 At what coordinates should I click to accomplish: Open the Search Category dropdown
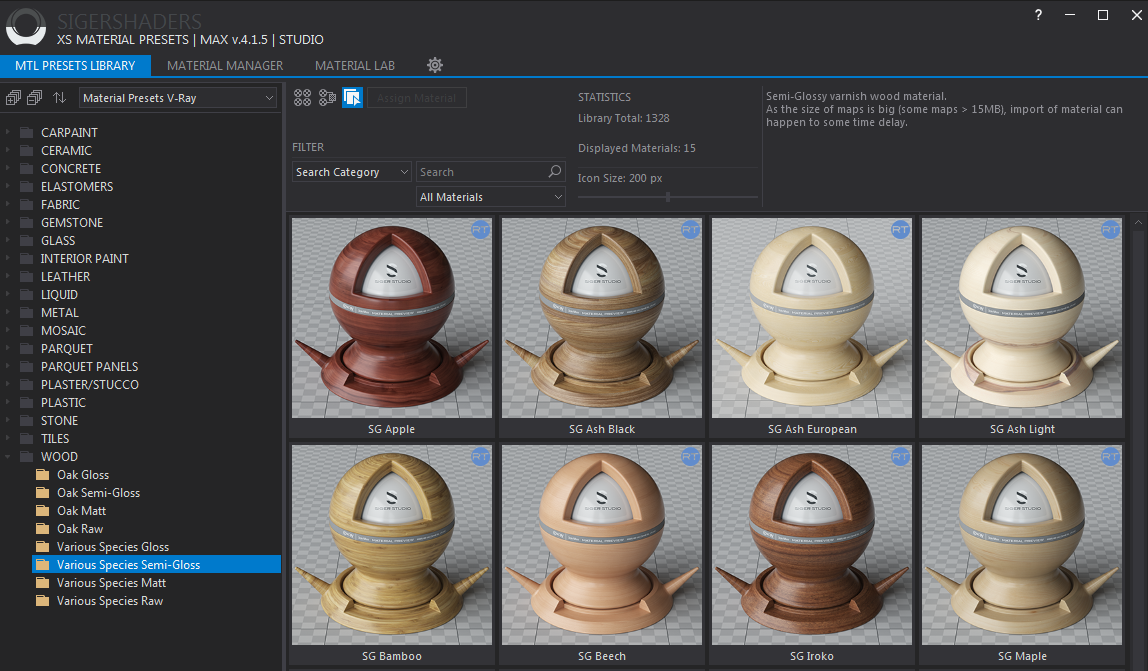(351, 171)
